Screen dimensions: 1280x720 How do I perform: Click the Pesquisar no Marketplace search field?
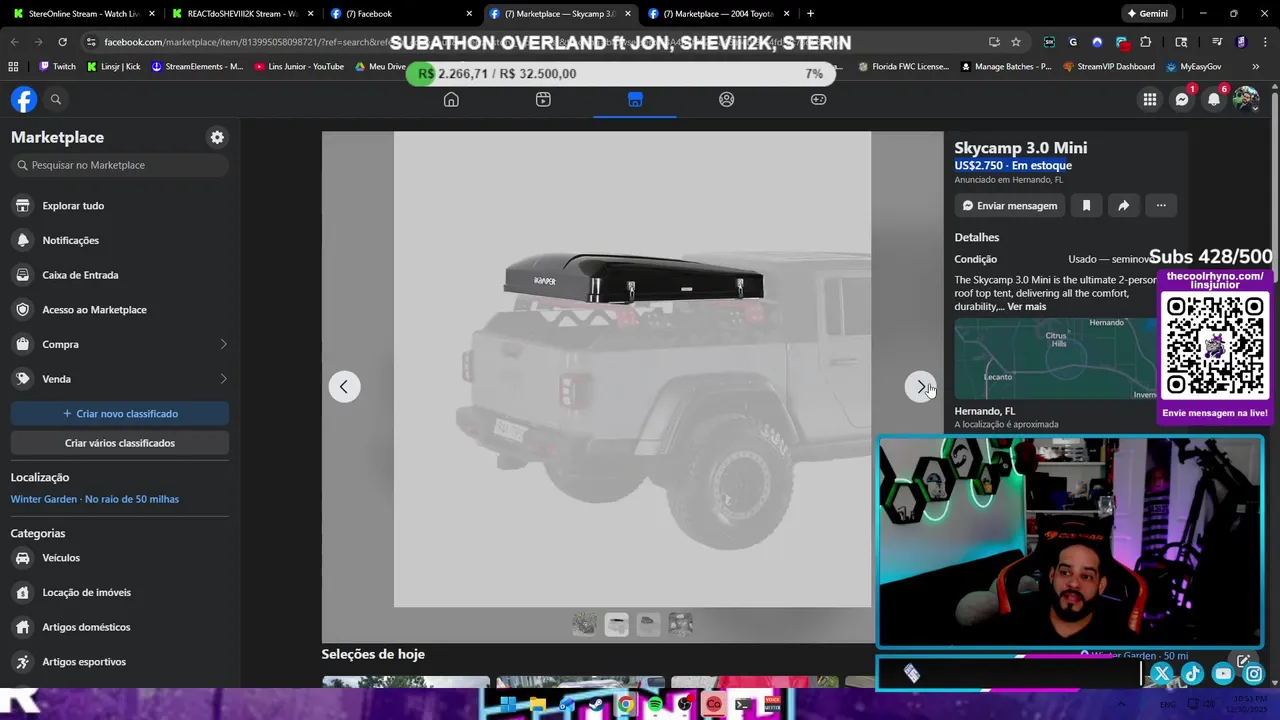click(x=120, y=165)
